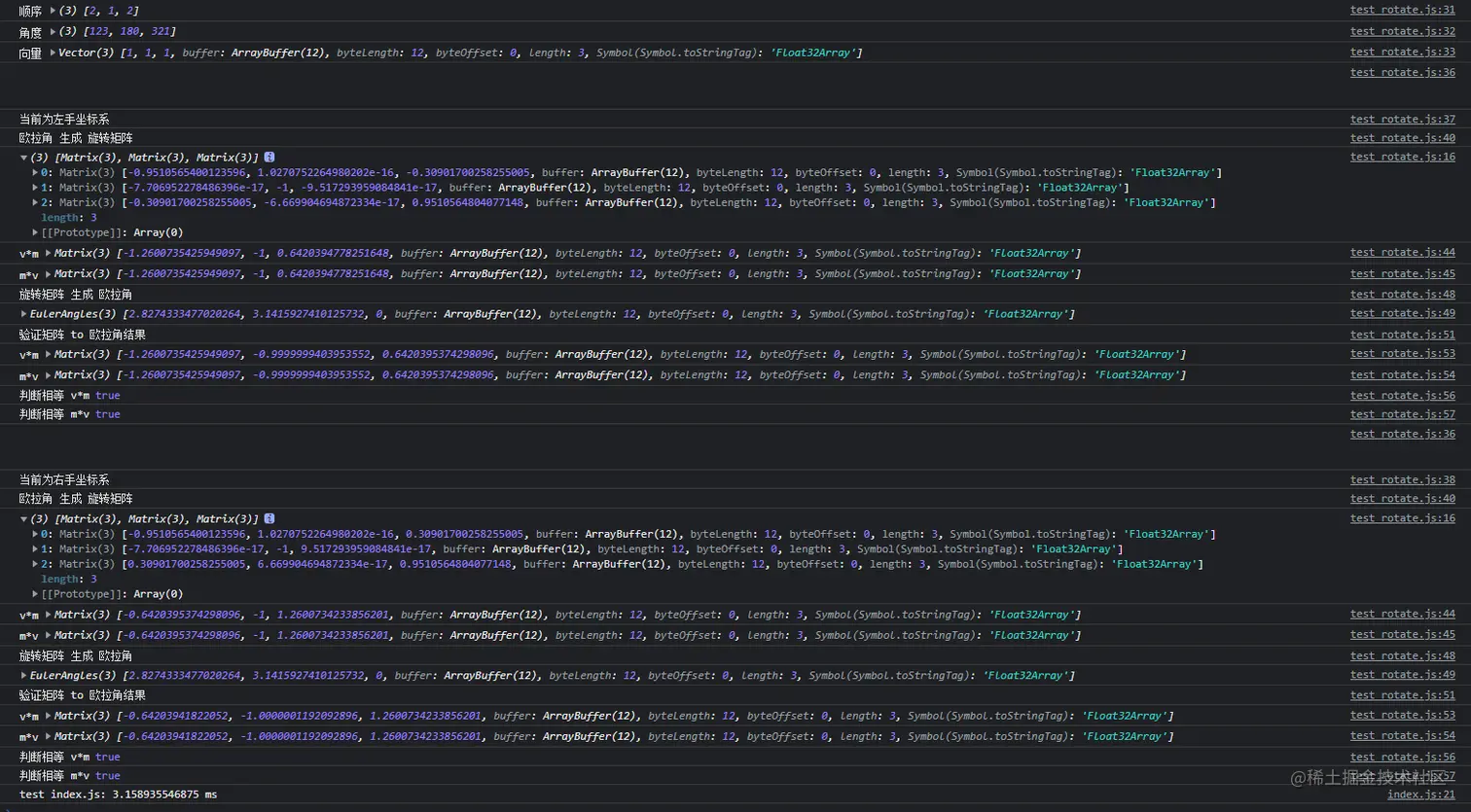
Task: Open source link test_rotate.js:32
Action: point(1403,31)
